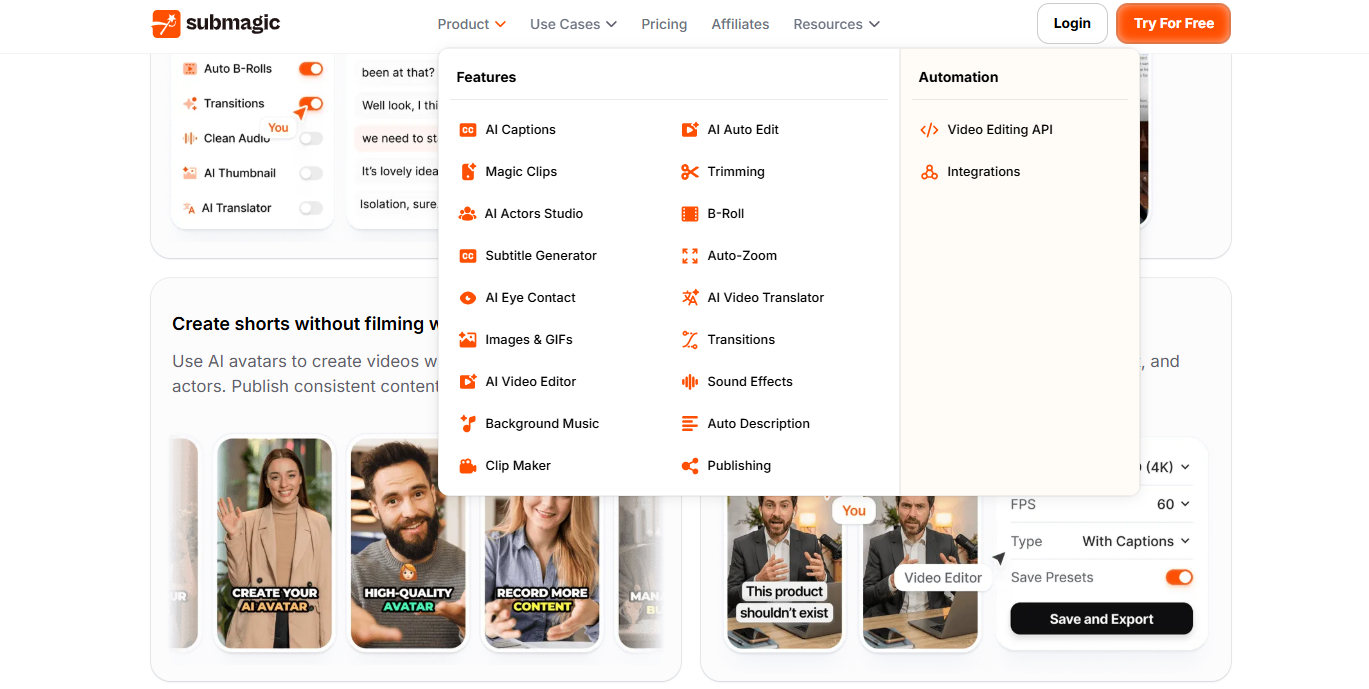Select the Create Your AI Avatar thumbnail
Viewport: 1369px width, 689px height.
pos(275,544)
